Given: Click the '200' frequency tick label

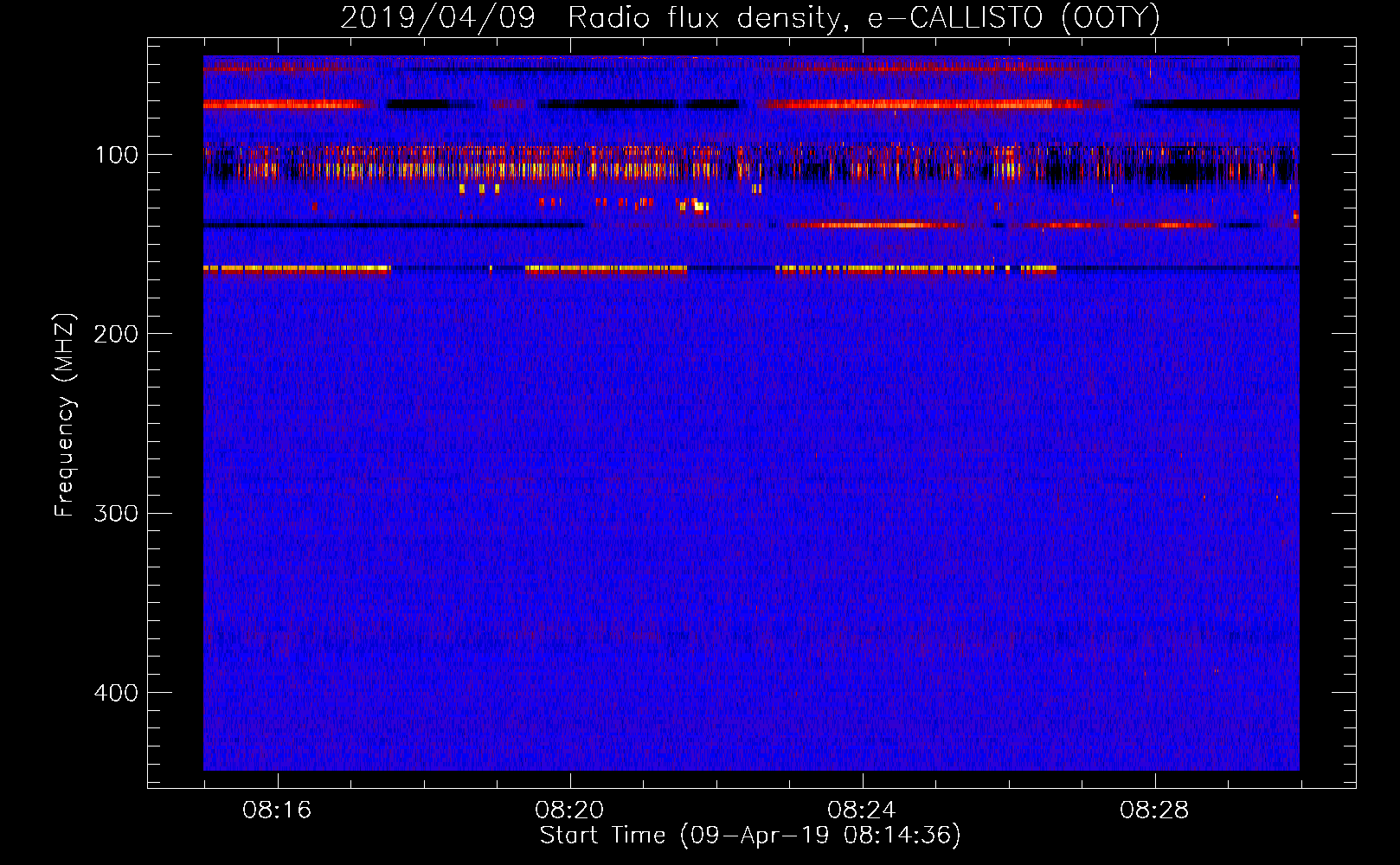Looking at the screenshot, I should click(116, 334).
